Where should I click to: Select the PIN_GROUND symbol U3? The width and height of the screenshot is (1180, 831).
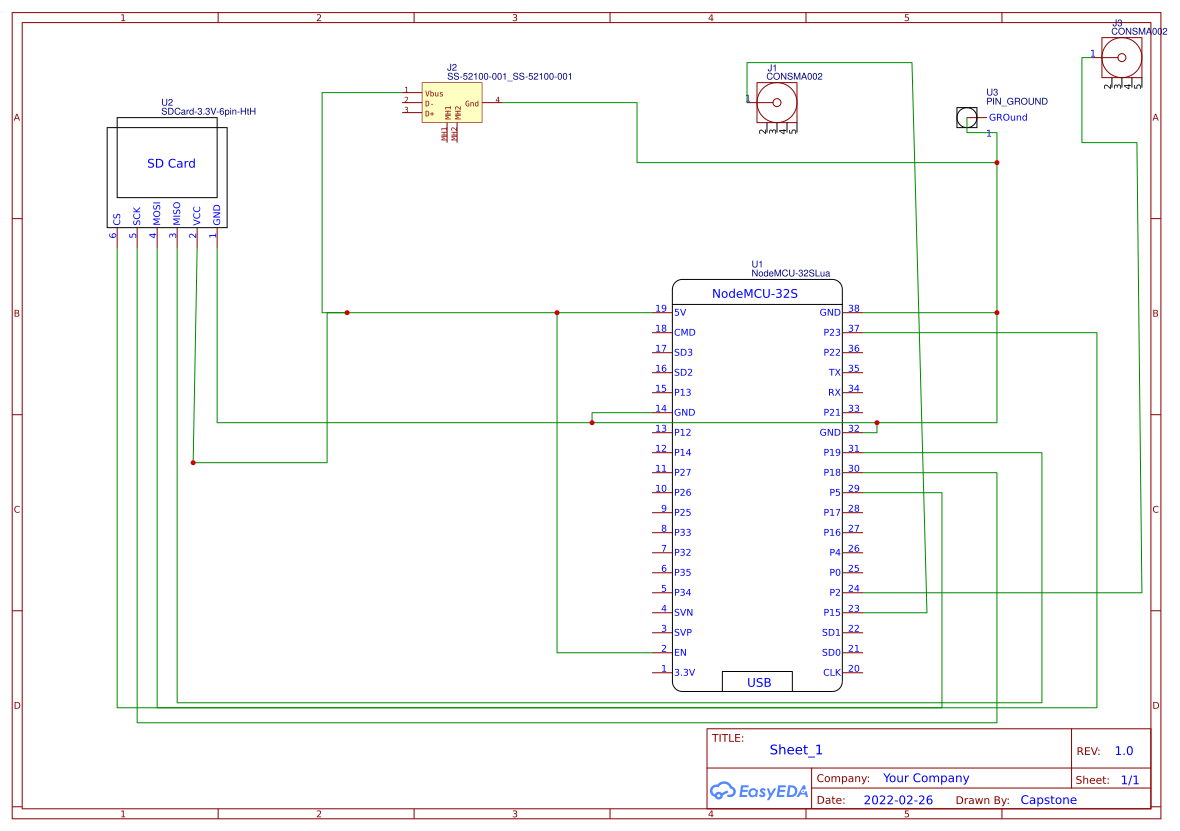pos(966,117)
